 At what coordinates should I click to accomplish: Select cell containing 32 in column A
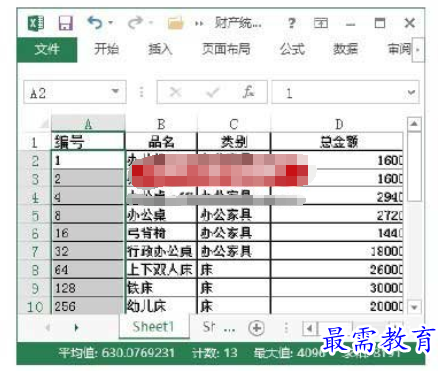pos(88,251)
